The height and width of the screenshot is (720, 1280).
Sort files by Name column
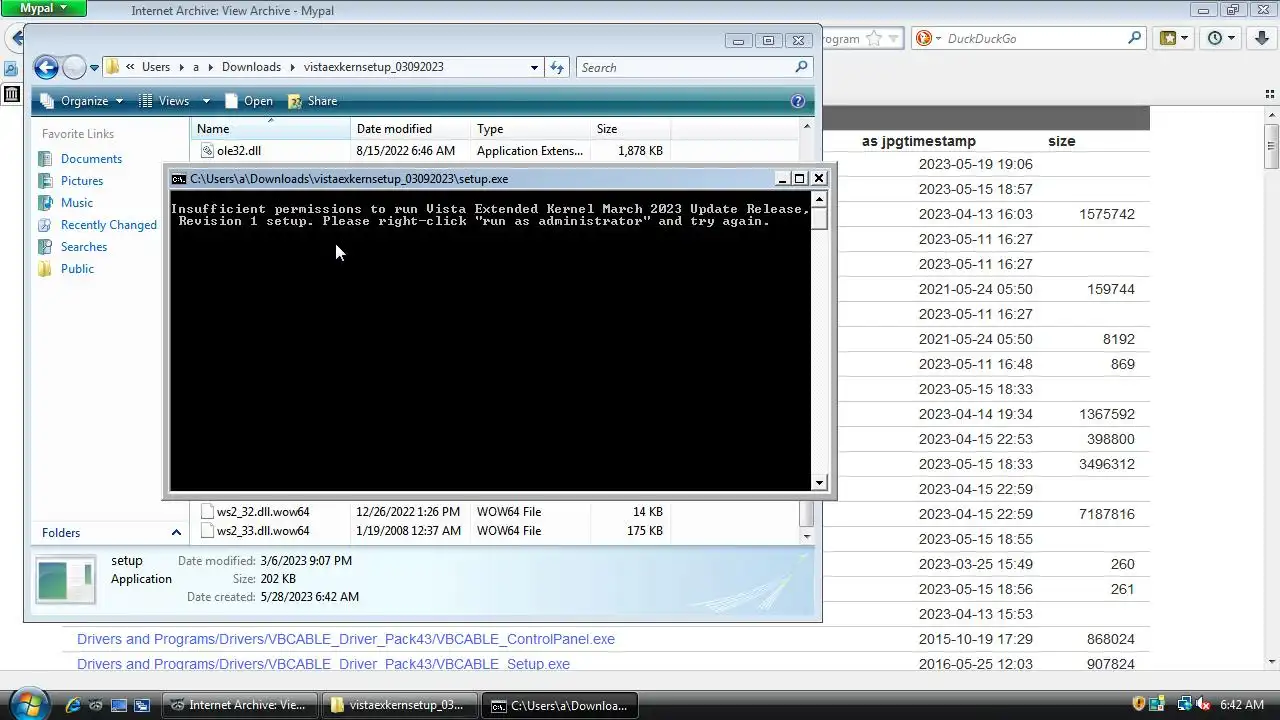click(x=270, y=129)
